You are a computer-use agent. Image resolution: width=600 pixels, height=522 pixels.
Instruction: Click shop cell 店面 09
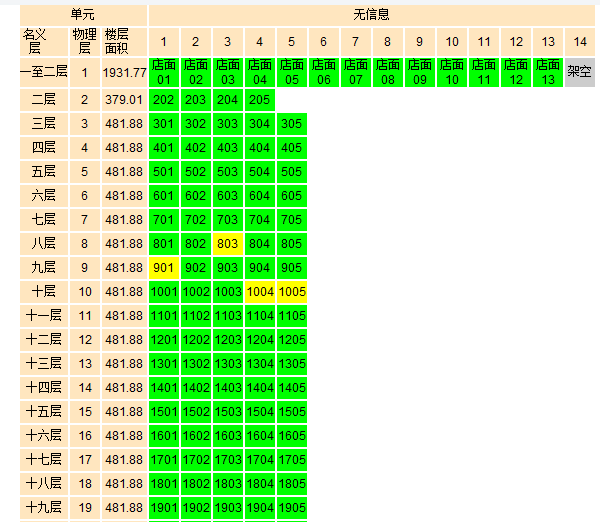click(x=420, y=72)
